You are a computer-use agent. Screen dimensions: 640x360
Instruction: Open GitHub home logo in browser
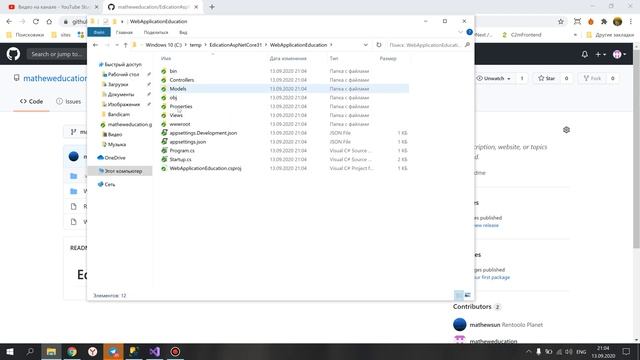pyautogui.click(x=13, y=54)
